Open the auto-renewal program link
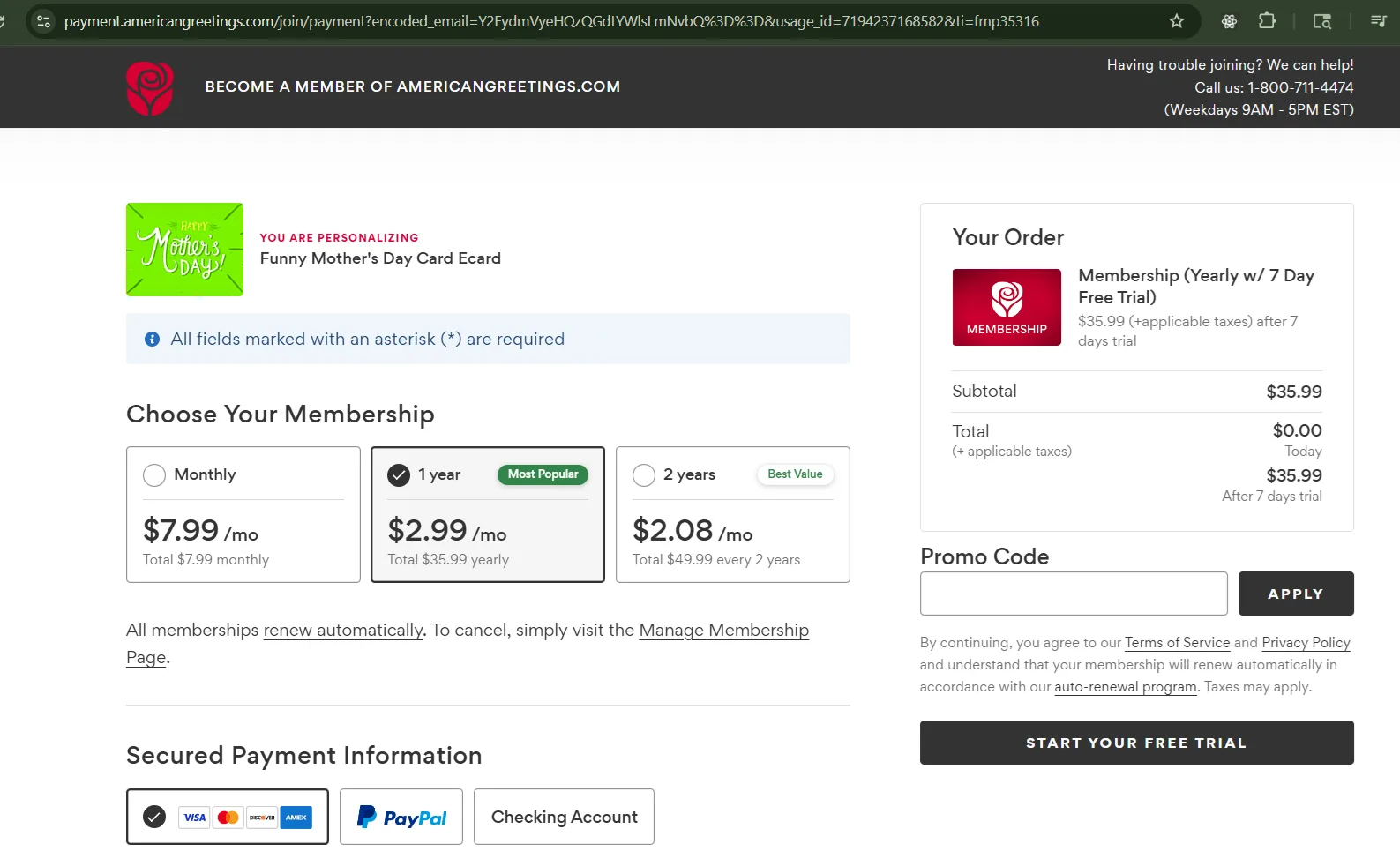This screenshot has width=1400, height=859. (x=1126, y=687)
